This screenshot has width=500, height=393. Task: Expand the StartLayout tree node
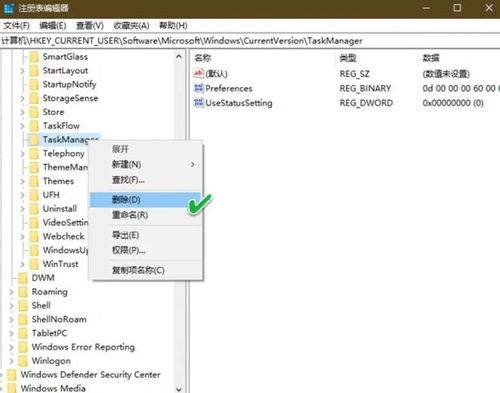(22, 71)
